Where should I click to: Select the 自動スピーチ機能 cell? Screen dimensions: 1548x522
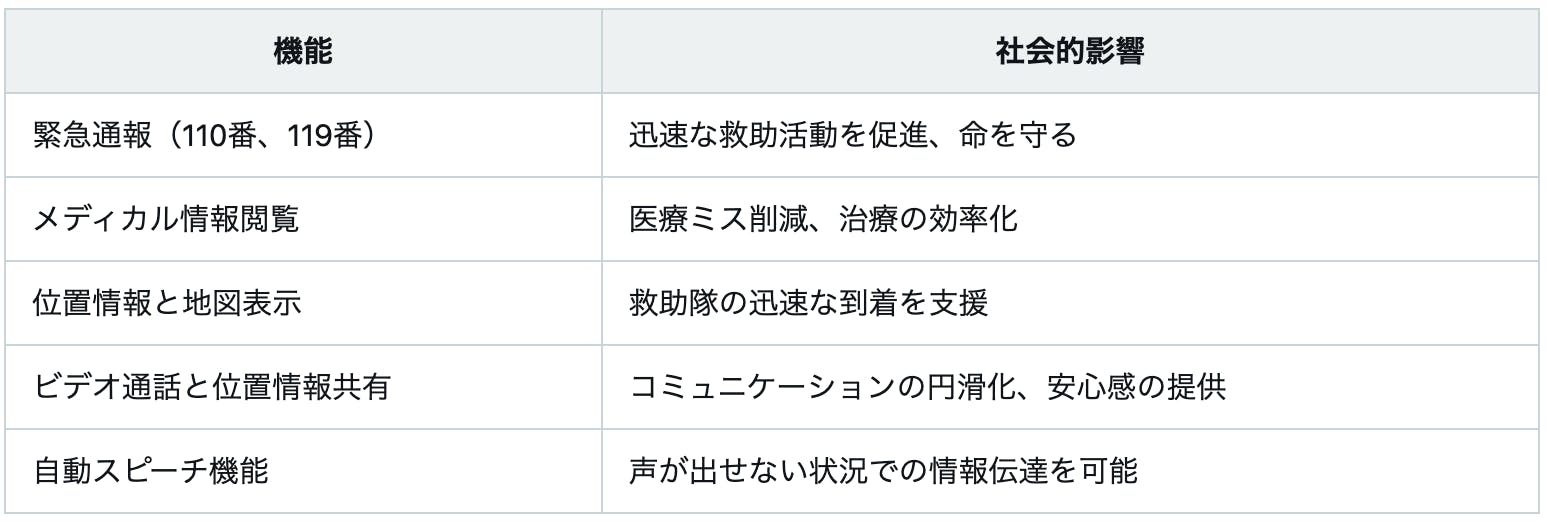[151, 470]
